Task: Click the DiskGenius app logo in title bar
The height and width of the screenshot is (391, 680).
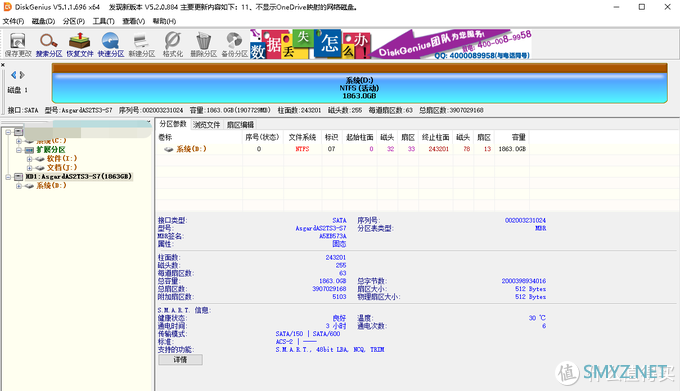Action: pos(7,7)
